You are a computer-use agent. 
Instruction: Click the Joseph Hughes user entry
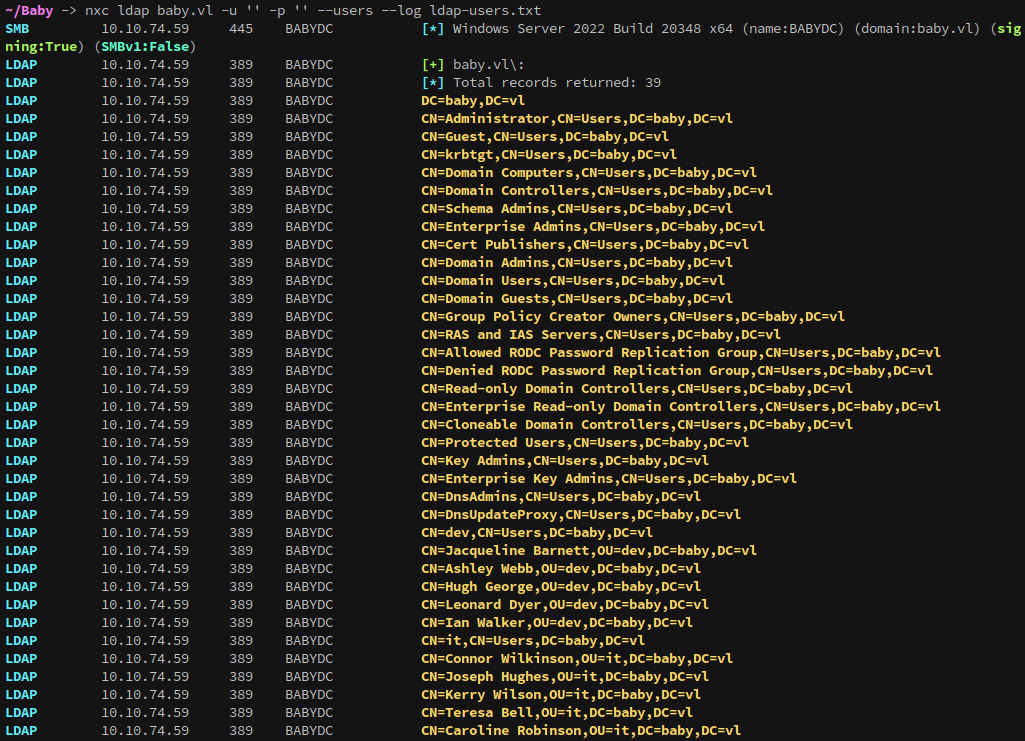[x=565, y=677]
